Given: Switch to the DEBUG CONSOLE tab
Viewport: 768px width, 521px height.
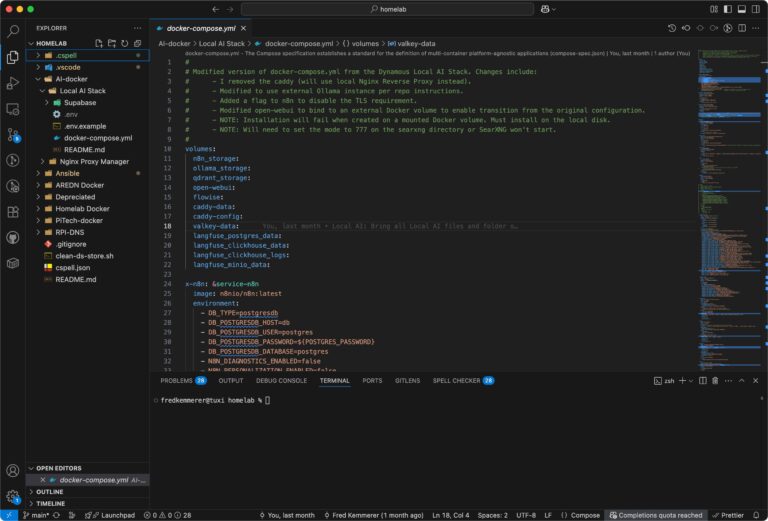Looking at the screenshot, I should tap(281, 381).
